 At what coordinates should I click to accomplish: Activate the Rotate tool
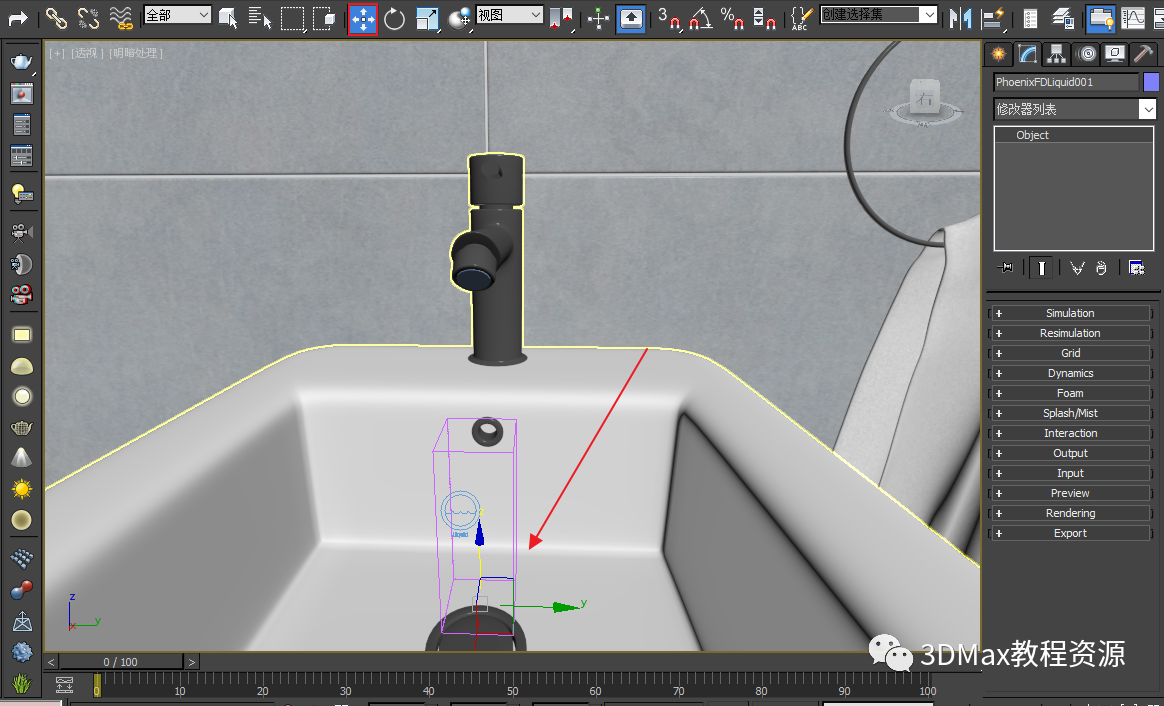[394, 18]
